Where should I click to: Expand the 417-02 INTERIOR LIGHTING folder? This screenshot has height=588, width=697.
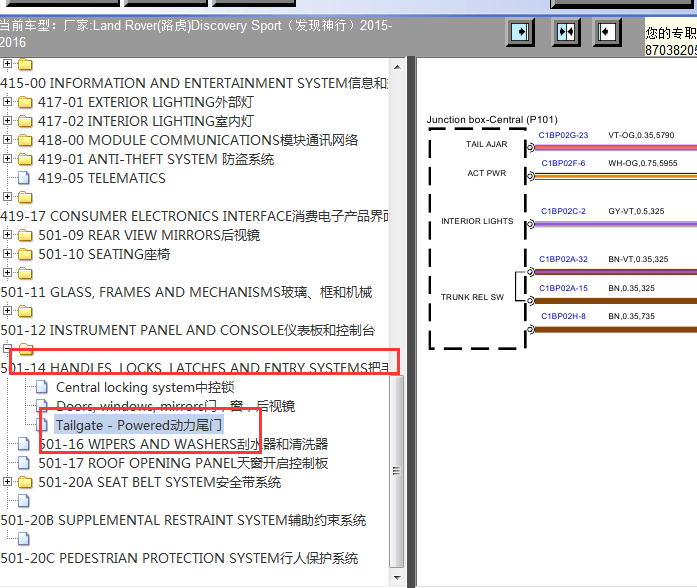7,121
